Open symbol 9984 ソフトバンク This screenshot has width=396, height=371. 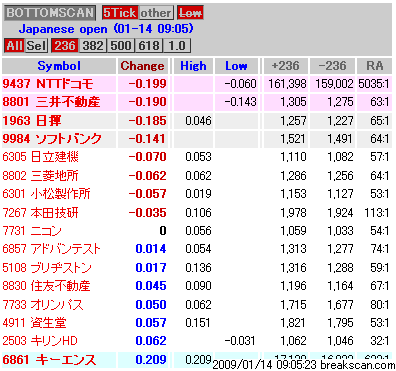point(52,138)
